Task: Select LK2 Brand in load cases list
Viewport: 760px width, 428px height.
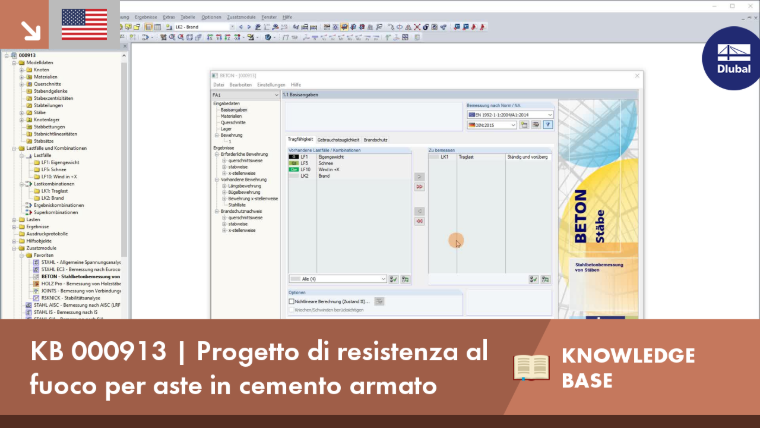Action: 349,176
